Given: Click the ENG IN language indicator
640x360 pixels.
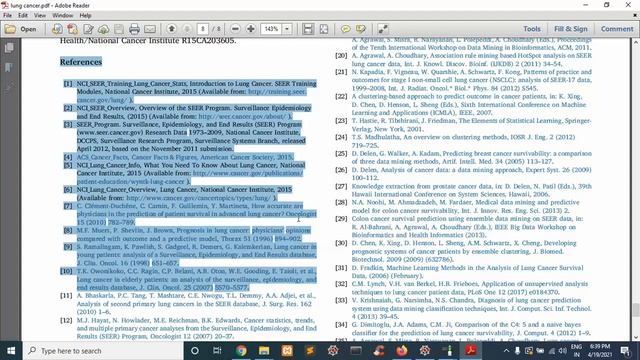Looking at the screenshot, I should pos(576,351).
